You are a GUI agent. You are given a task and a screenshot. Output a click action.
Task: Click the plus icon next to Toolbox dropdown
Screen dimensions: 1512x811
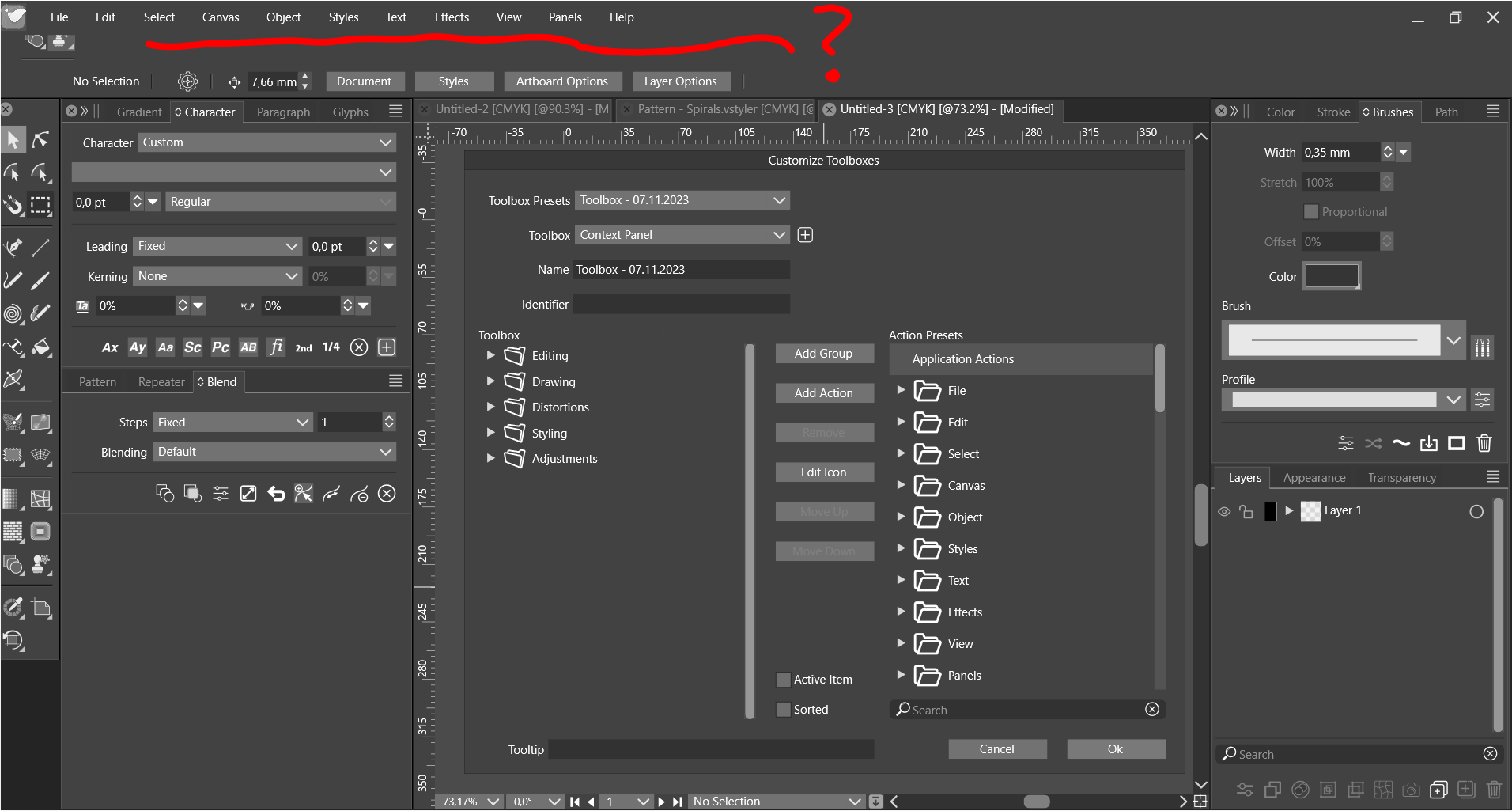805,235
